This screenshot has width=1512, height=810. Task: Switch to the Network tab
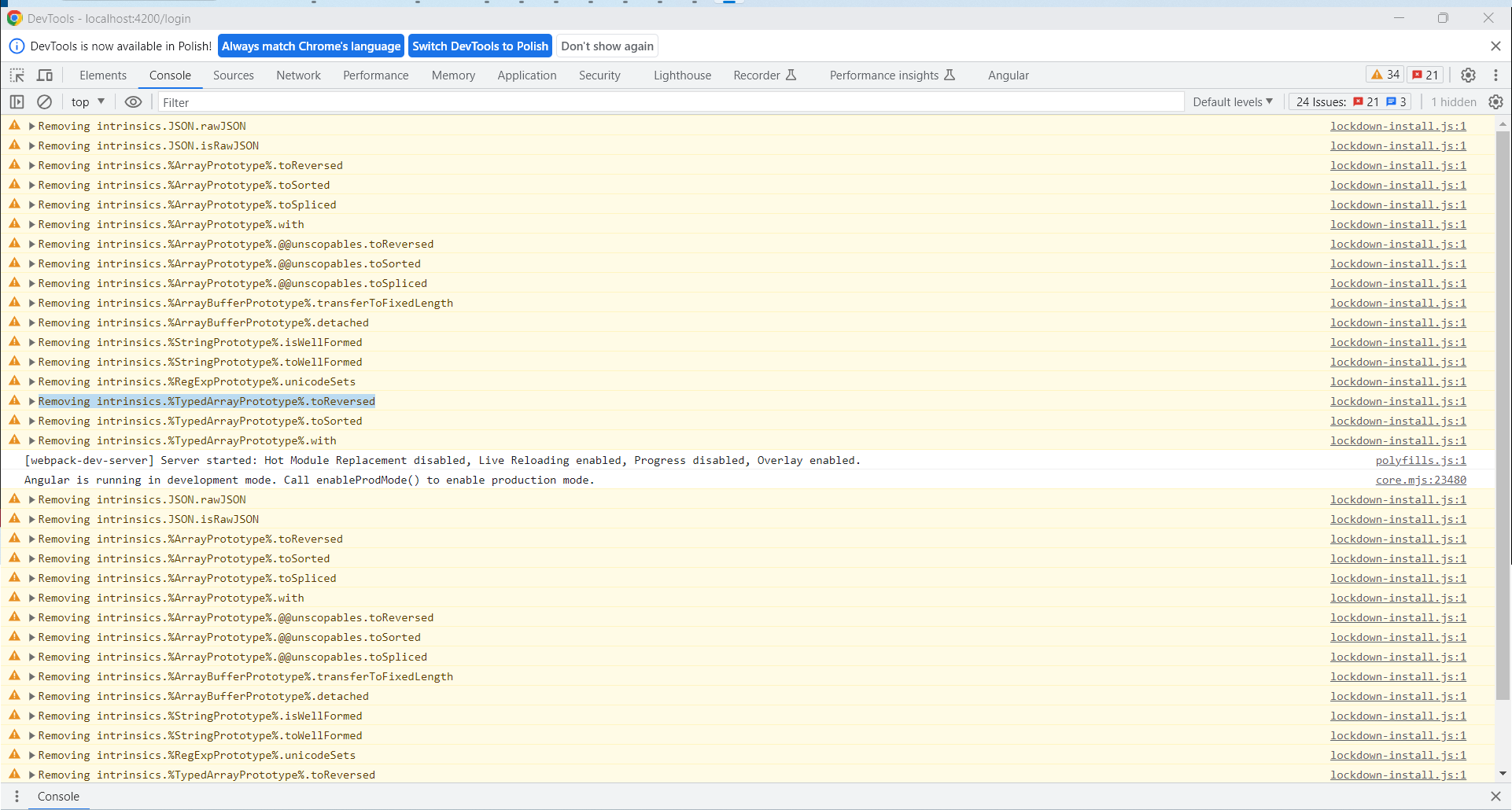pos(298,75)
